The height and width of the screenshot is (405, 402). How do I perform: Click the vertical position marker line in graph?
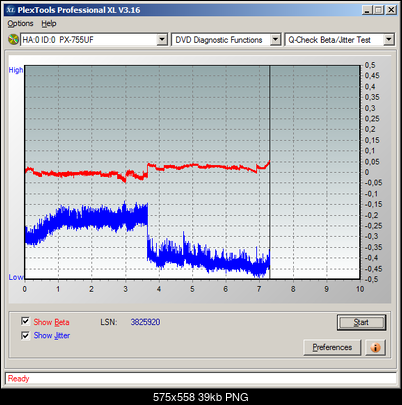[x=270, y=172]
